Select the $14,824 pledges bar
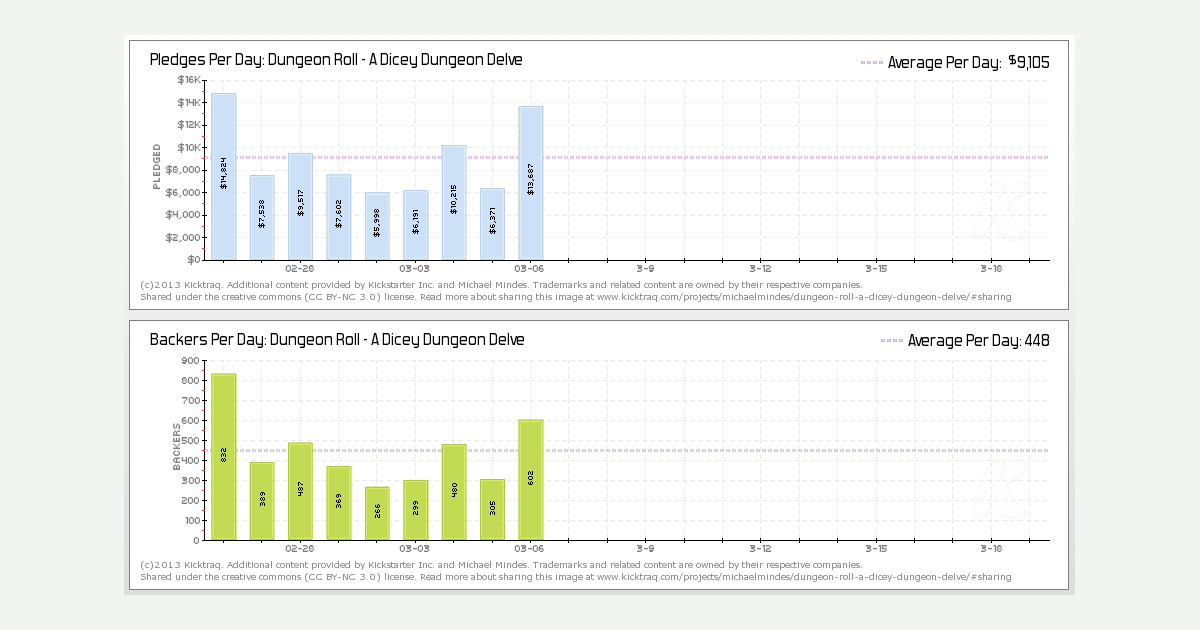This screenshot has width=1200, height=630. (224, 176)
